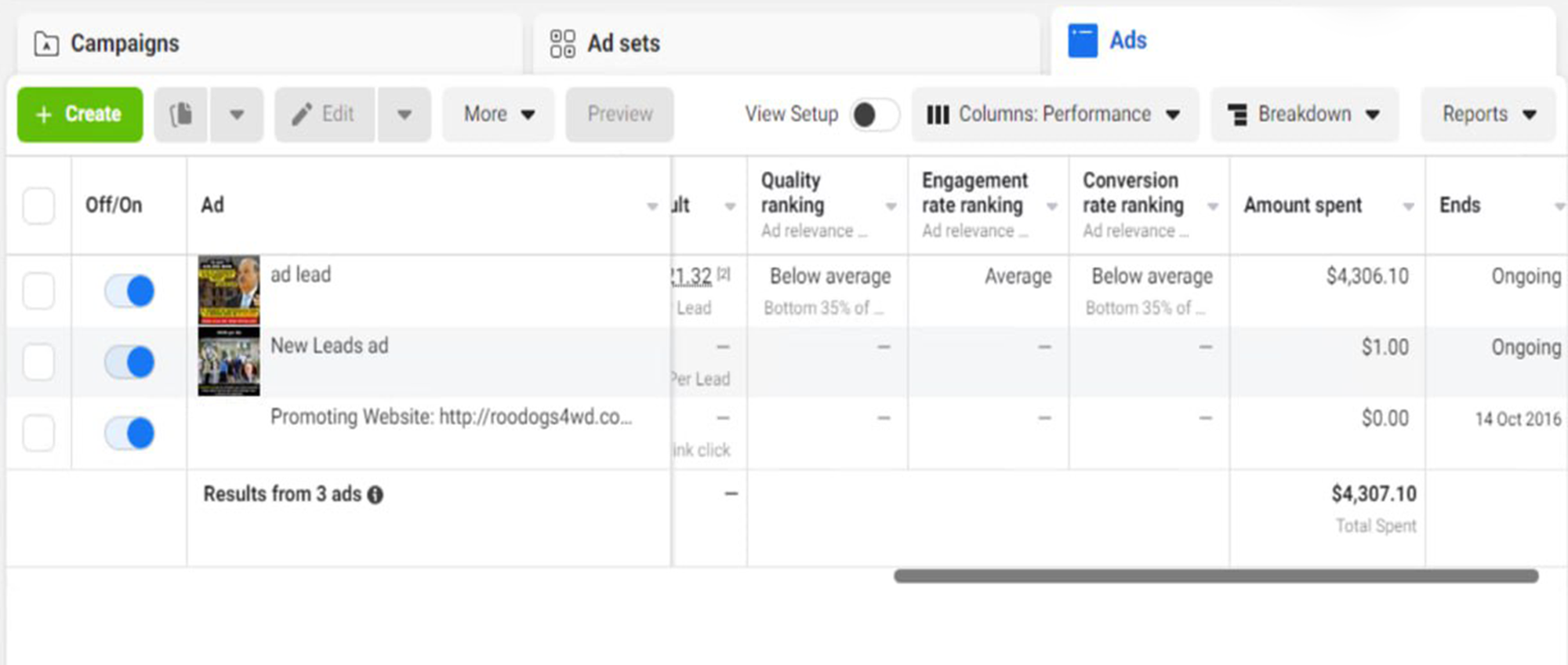This screenshot has width=1568, height=665.
Task: Click the horizontal scrollbar below the table
Action: [x=1216, y=576]
